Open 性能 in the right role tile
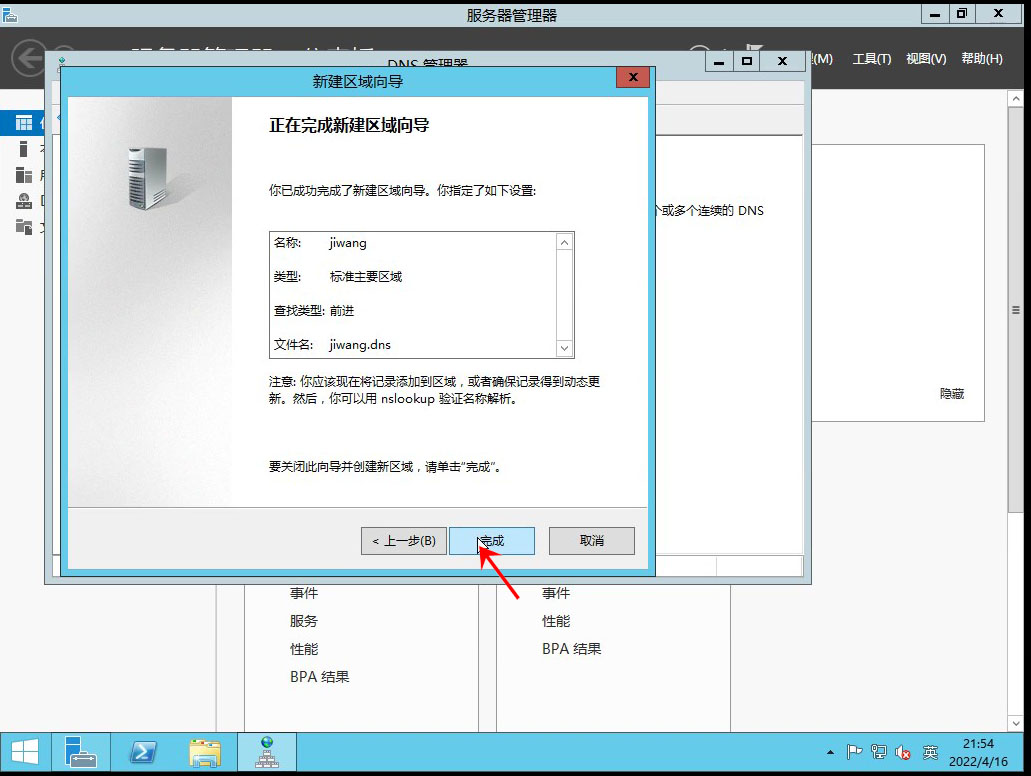 pos(556,621)
